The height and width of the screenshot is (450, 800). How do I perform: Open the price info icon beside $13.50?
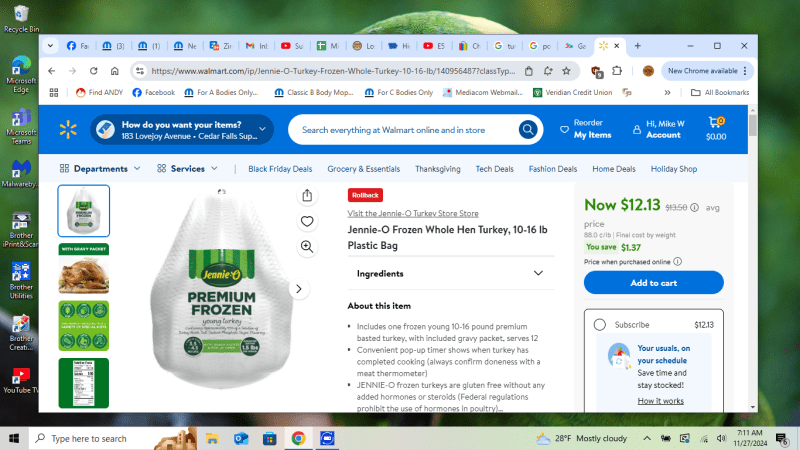(694, 208)
